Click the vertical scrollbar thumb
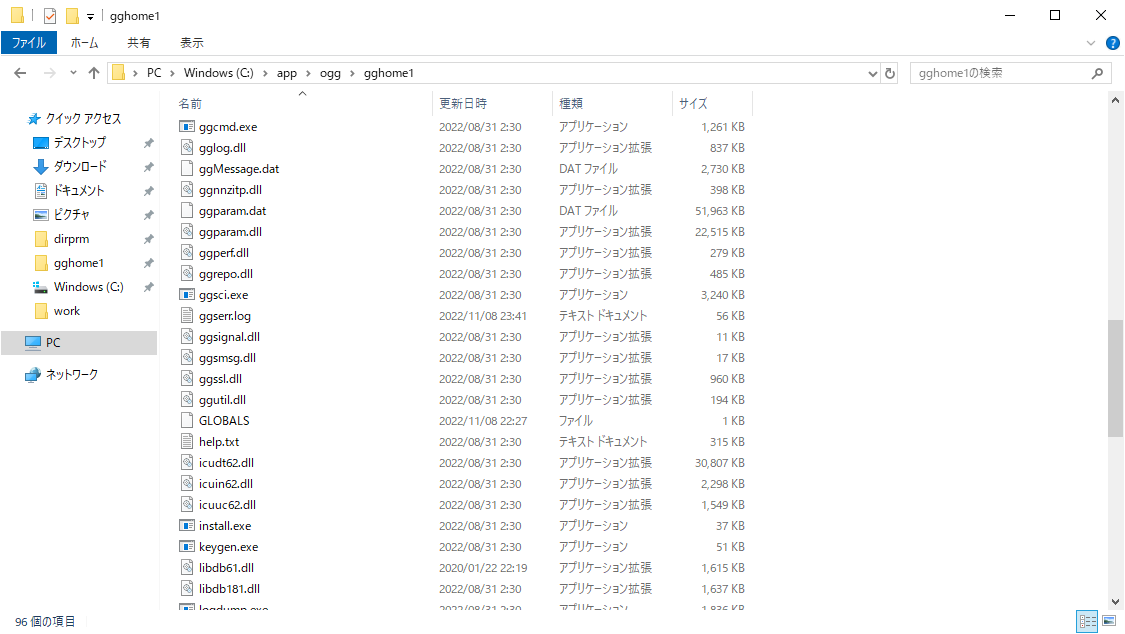 [x=1115, y=378]
